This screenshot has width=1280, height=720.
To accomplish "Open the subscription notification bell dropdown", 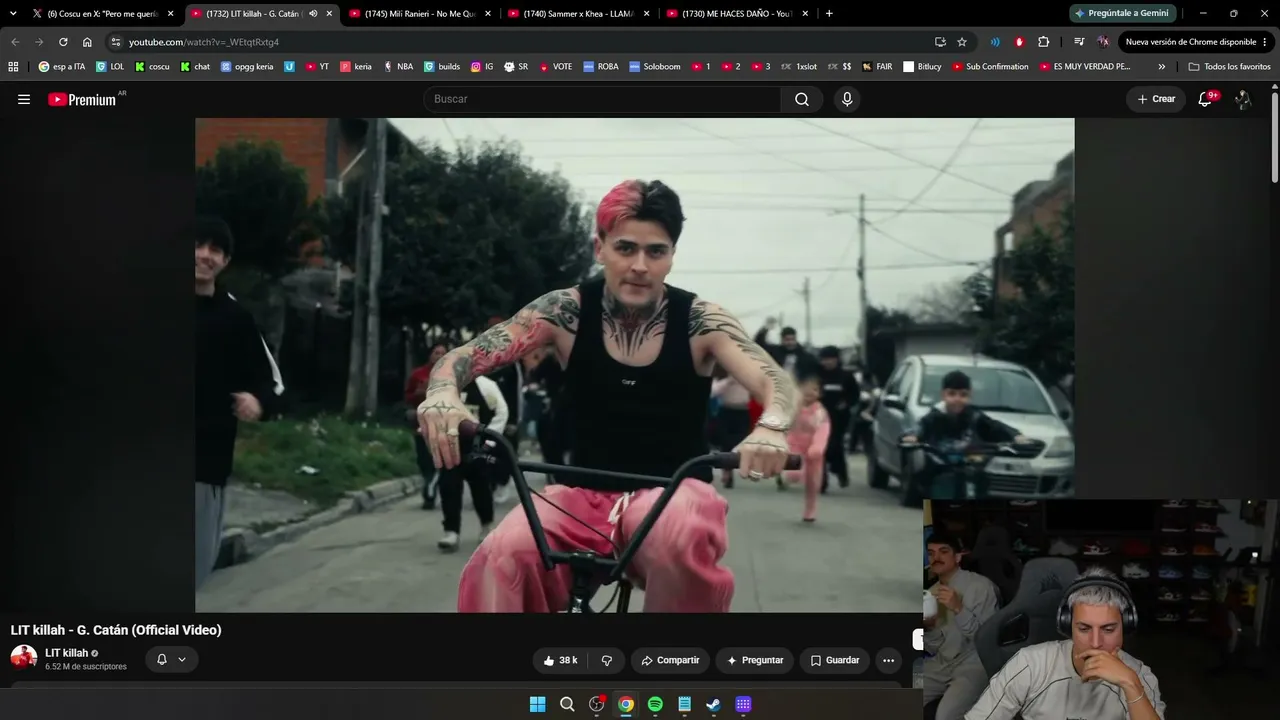I will [171, 660].
